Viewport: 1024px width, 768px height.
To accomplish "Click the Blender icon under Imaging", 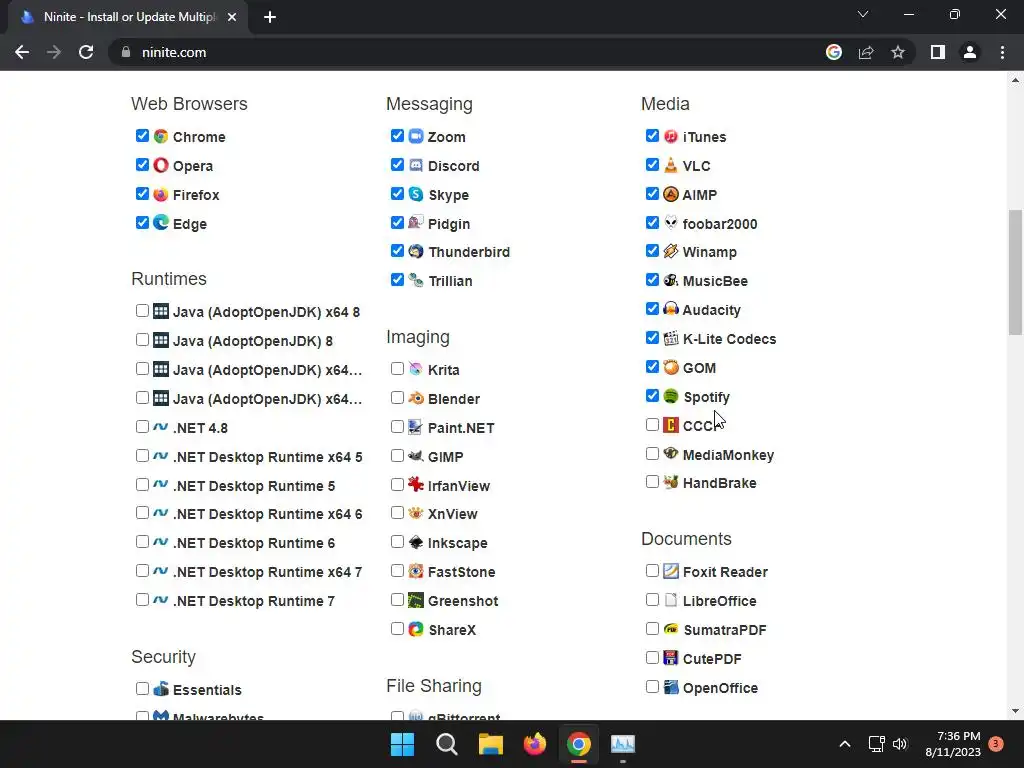I will pyautogui.click(x=416, y=398).
